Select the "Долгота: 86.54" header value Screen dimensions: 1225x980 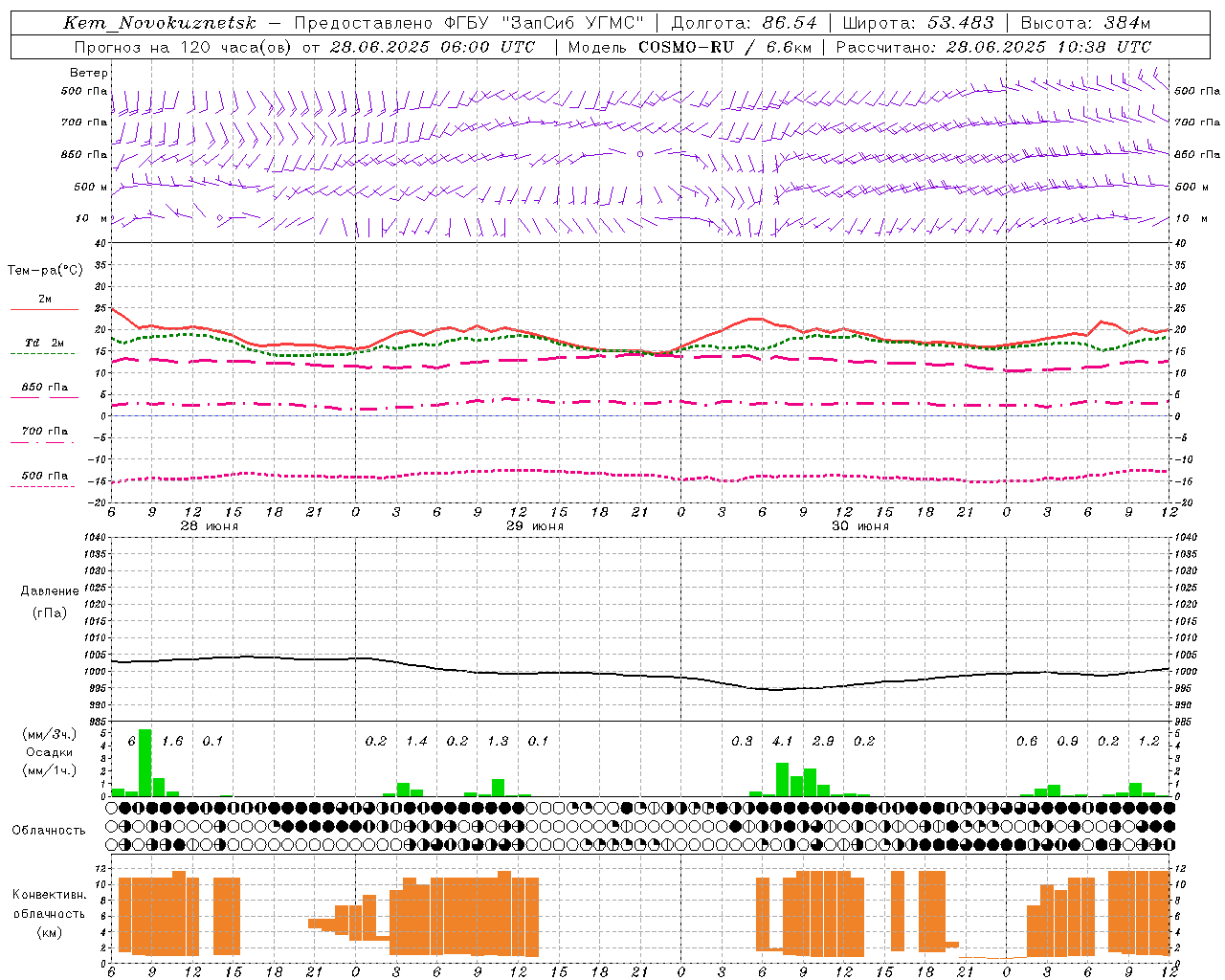point(745,23)
